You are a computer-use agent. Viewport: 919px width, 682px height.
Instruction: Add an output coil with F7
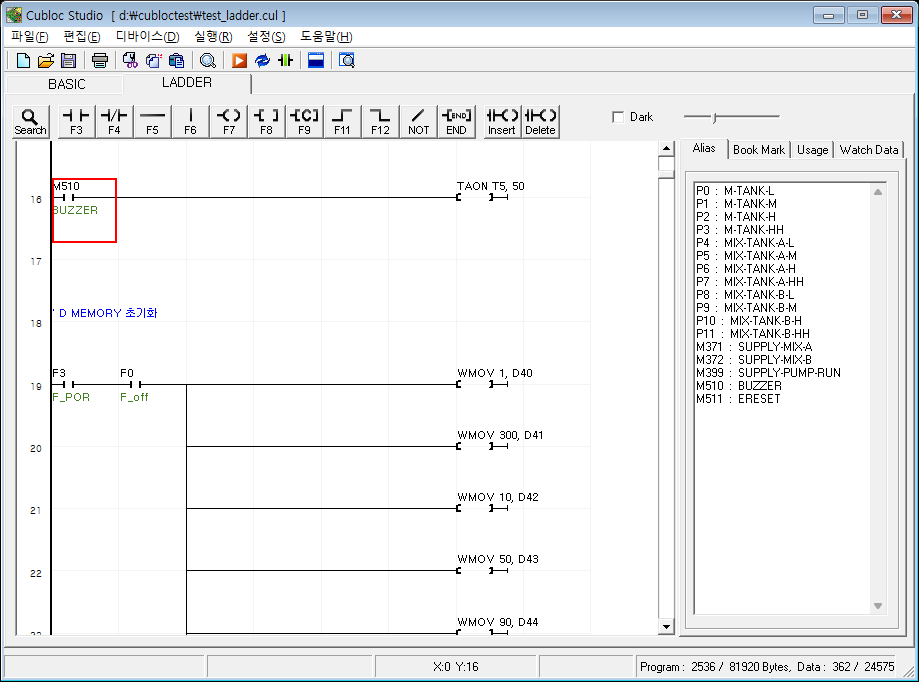tap(229, 121)
